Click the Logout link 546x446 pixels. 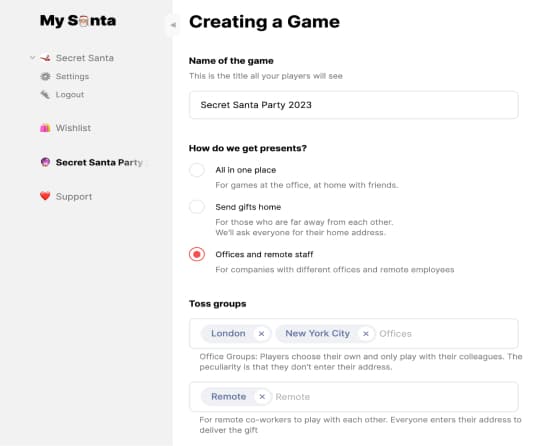coord(70,94)
